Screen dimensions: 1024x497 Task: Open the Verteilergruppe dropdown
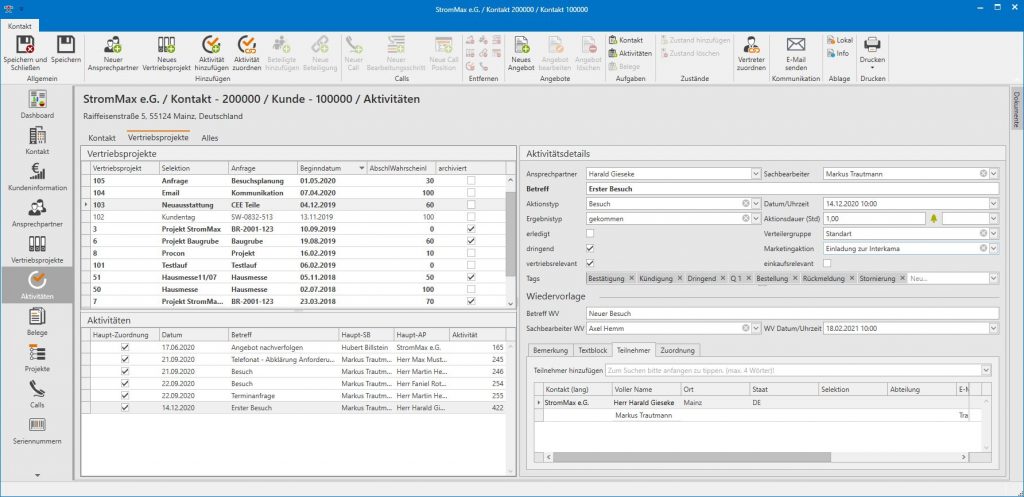993,233
